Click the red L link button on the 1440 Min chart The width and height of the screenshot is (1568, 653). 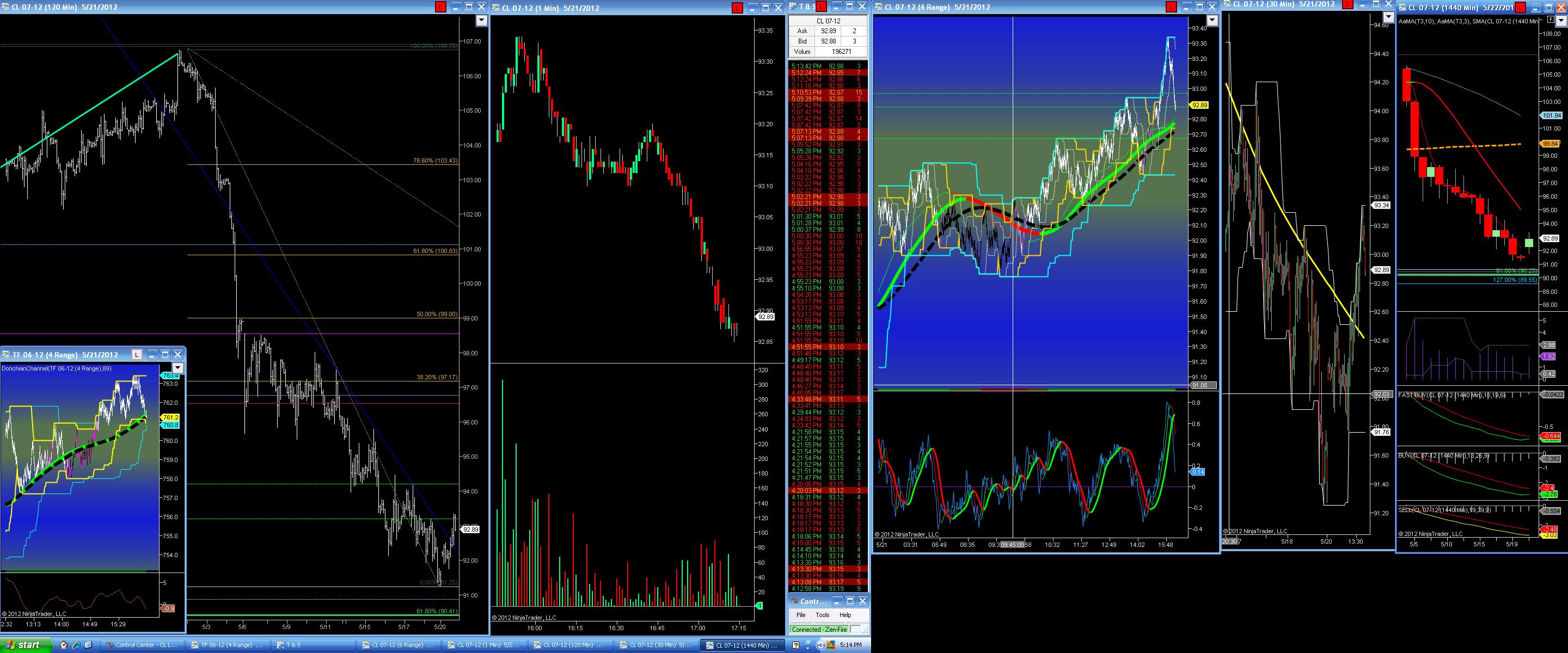point(1520,7)
